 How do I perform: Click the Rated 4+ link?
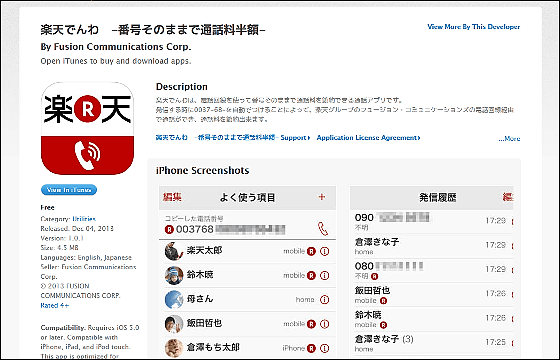click(x=55, y=305)
